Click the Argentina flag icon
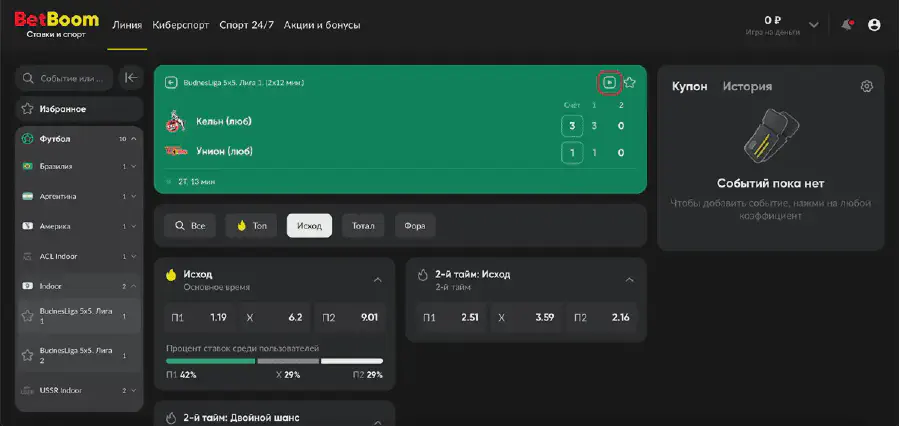 pos(27,196)
